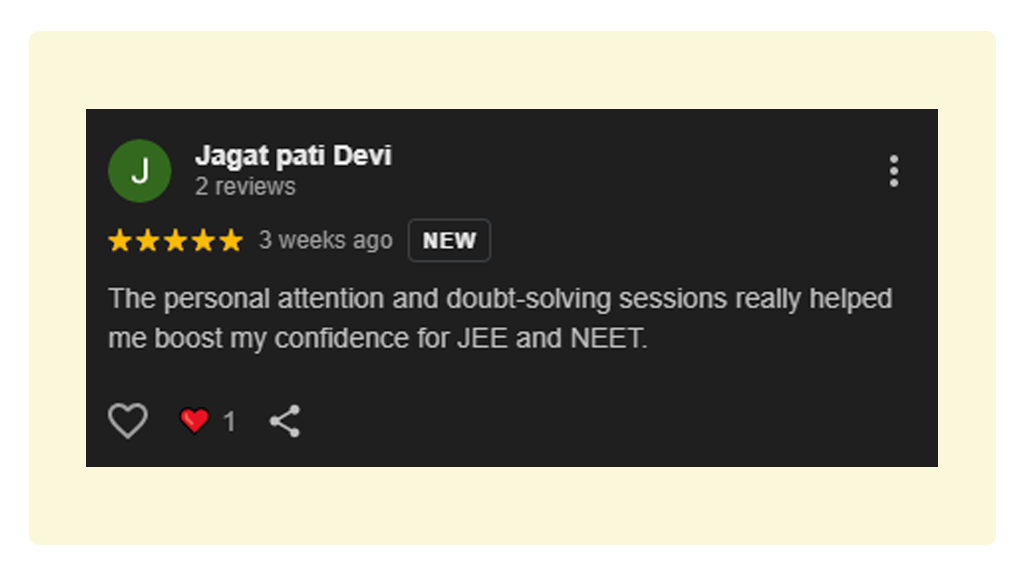Viewport: 1024px width, 576px height.
Task: Click the word 'JEE' in the review
Action: [482, 339]
